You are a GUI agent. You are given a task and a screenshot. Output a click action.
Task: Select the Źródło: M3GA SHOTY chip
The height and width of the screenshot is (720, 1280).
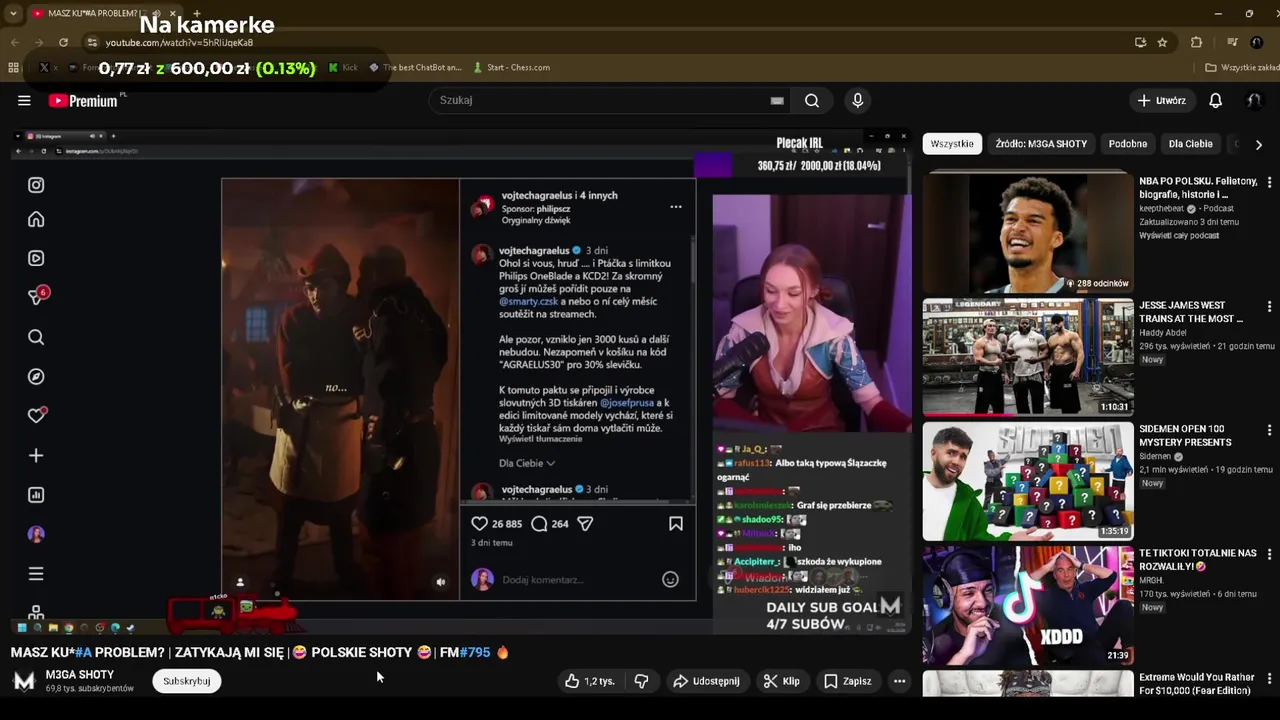[x=1041, y=144]
